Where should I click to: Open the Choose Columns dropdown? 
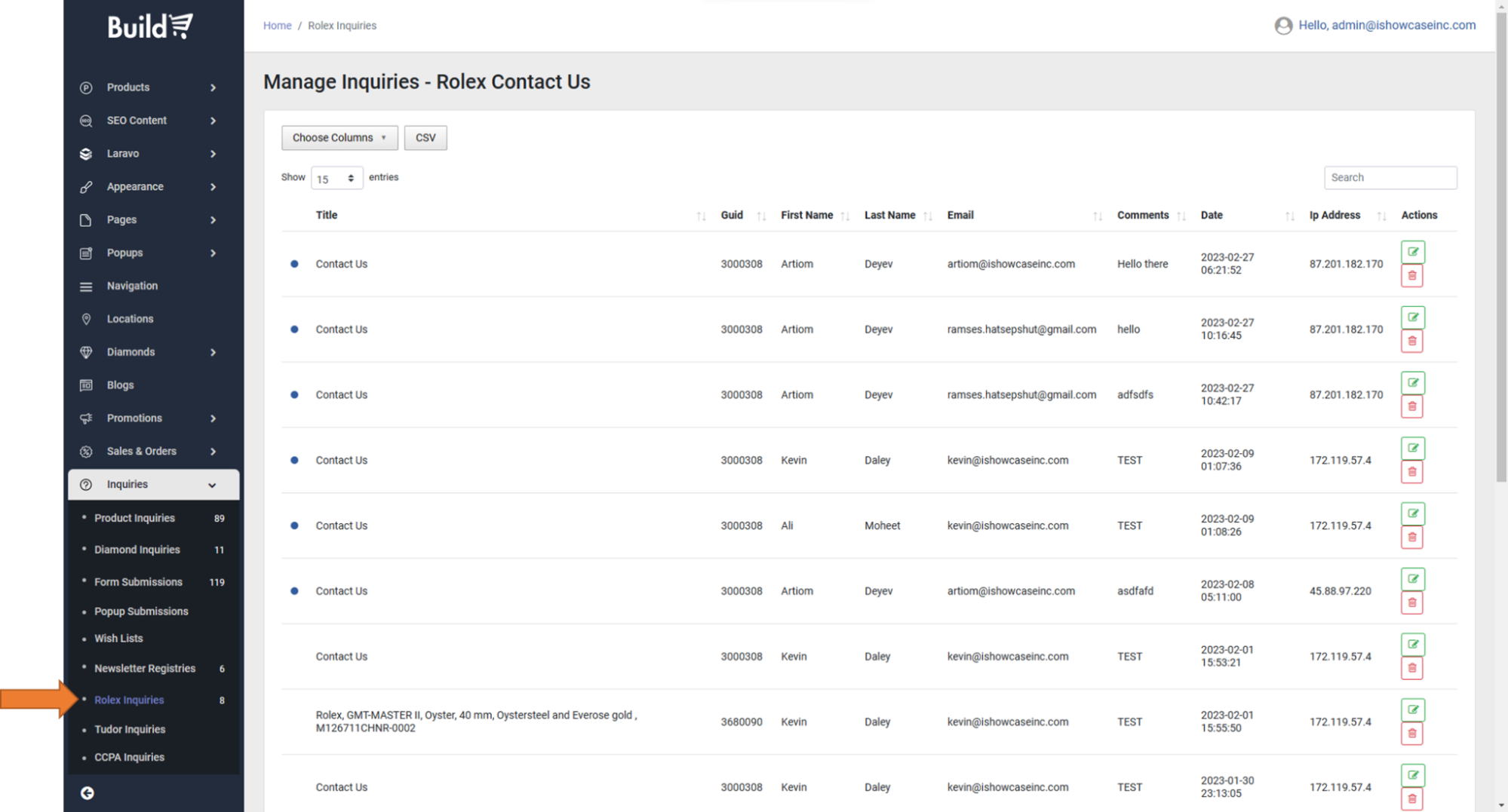click(x=339, y=138)
